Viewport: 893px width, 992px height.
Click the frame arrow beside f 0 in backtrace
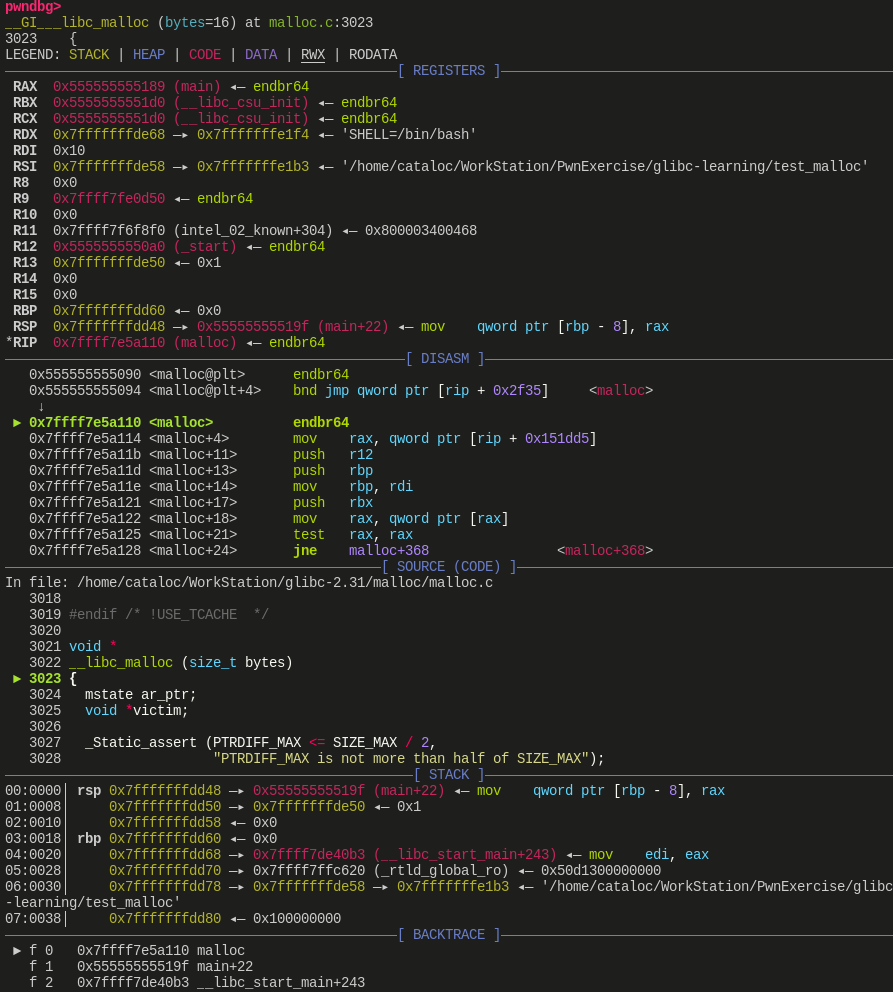point(17,951)
